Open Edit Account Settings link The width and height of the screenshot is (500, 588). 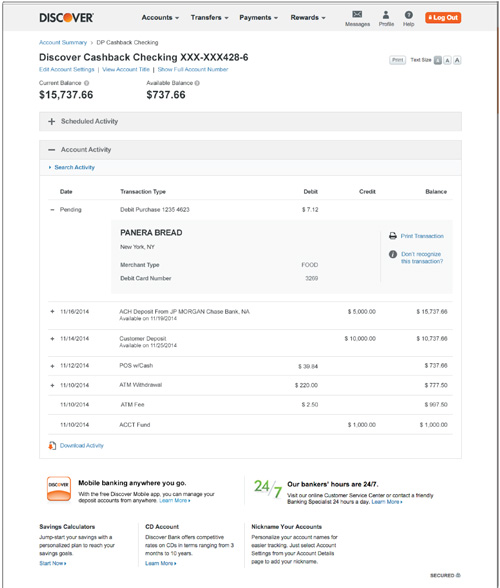pos(67,69)
